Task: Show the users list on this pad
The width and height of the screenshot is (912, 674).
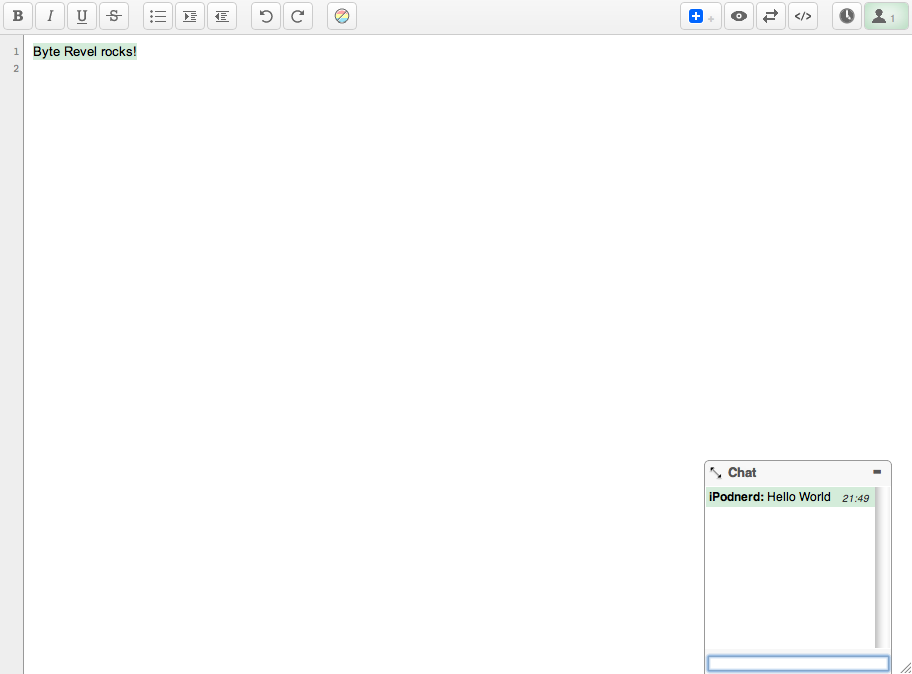Action: (886, 16)
